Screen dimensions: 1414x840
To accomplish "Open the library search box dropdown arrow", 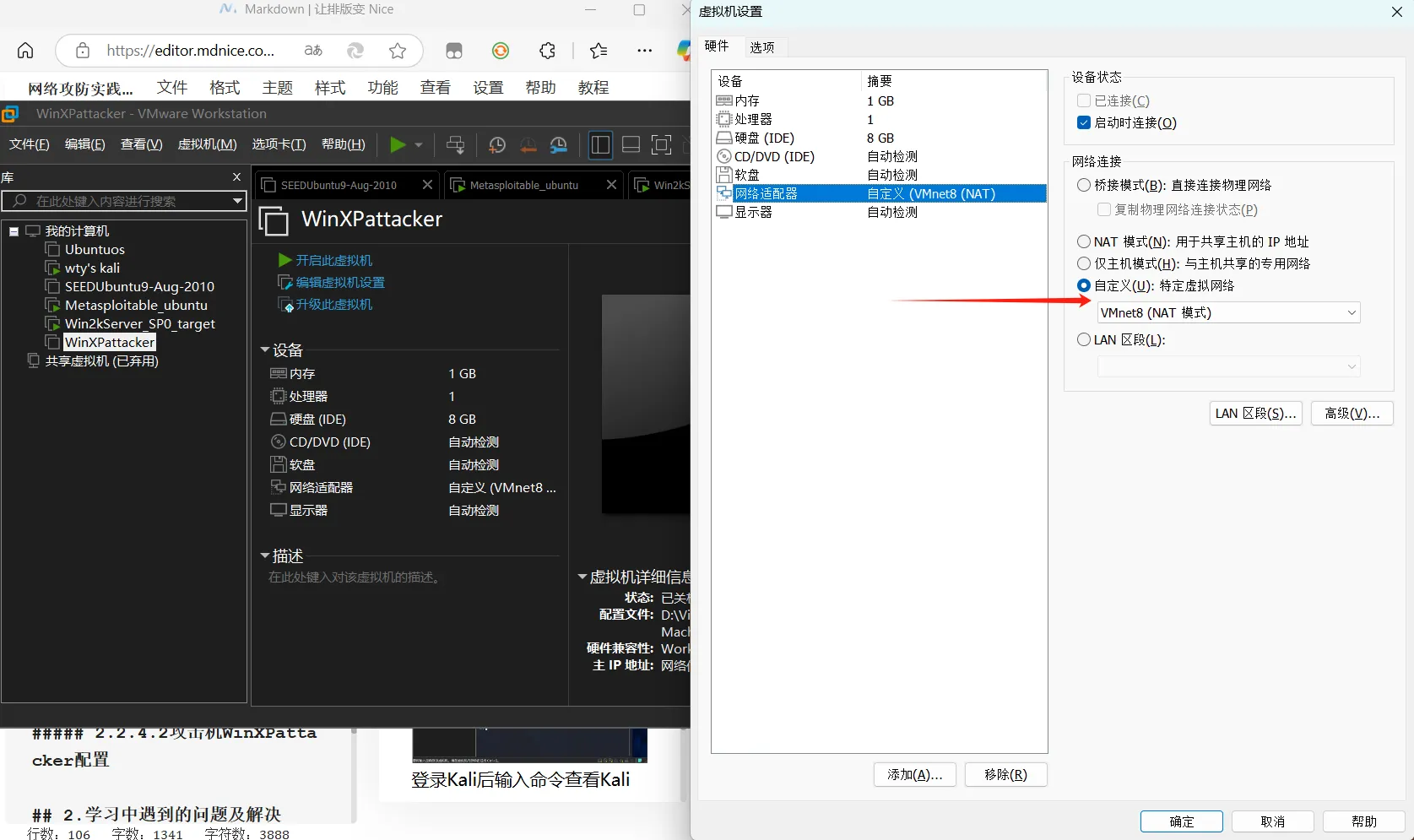I will tap(237, 201).
